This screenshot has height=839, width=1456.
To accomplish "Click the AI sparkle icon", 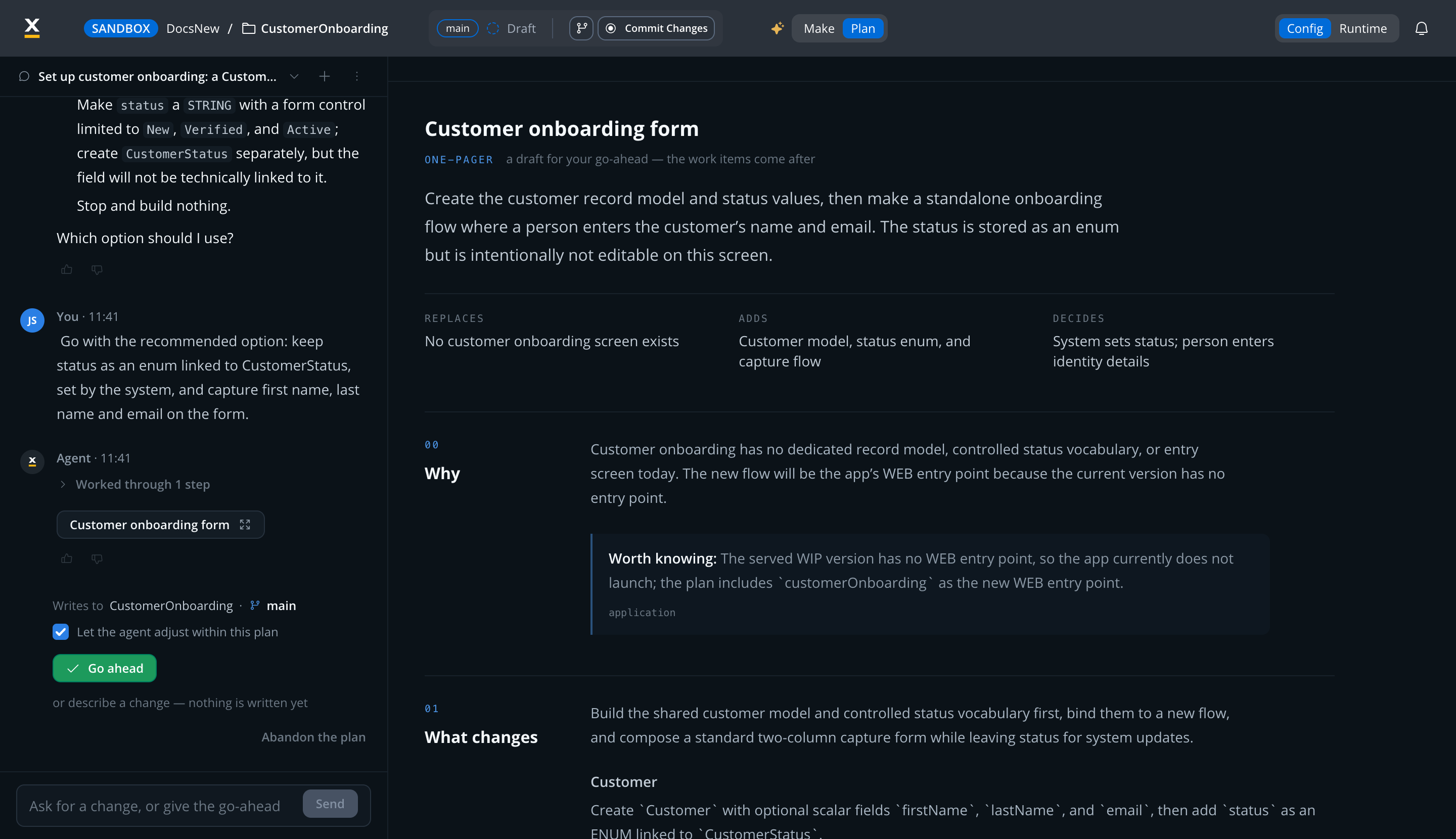I will (777, 28).
